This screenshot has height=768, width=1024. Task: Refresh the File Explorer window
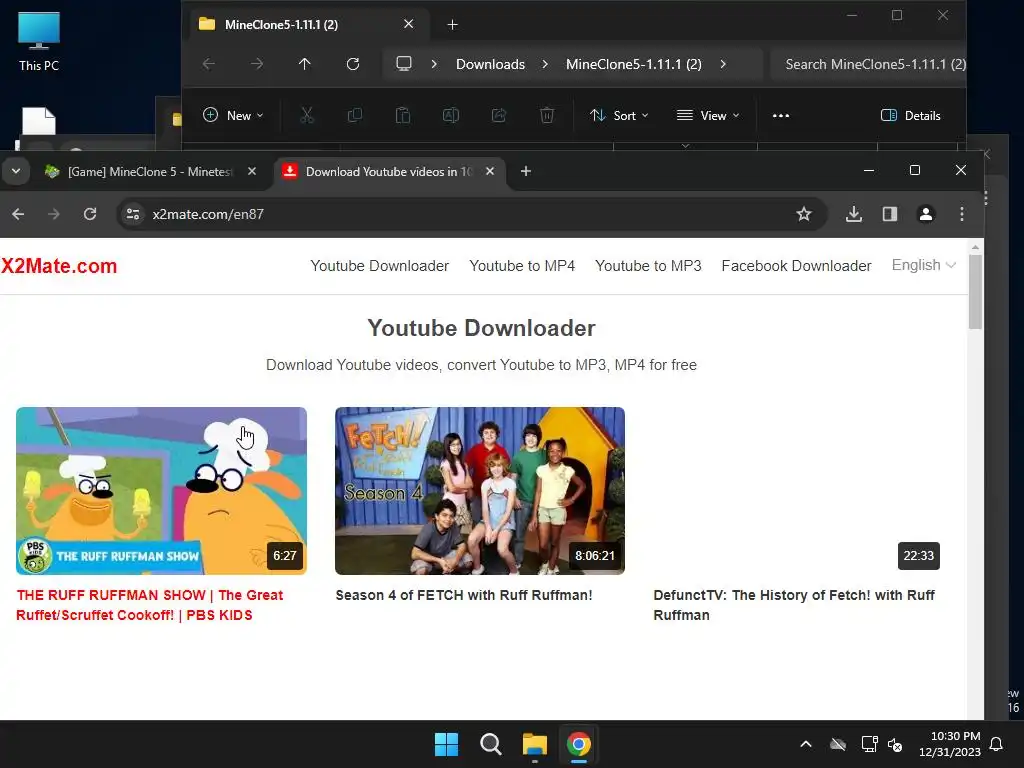pos(353,64)
